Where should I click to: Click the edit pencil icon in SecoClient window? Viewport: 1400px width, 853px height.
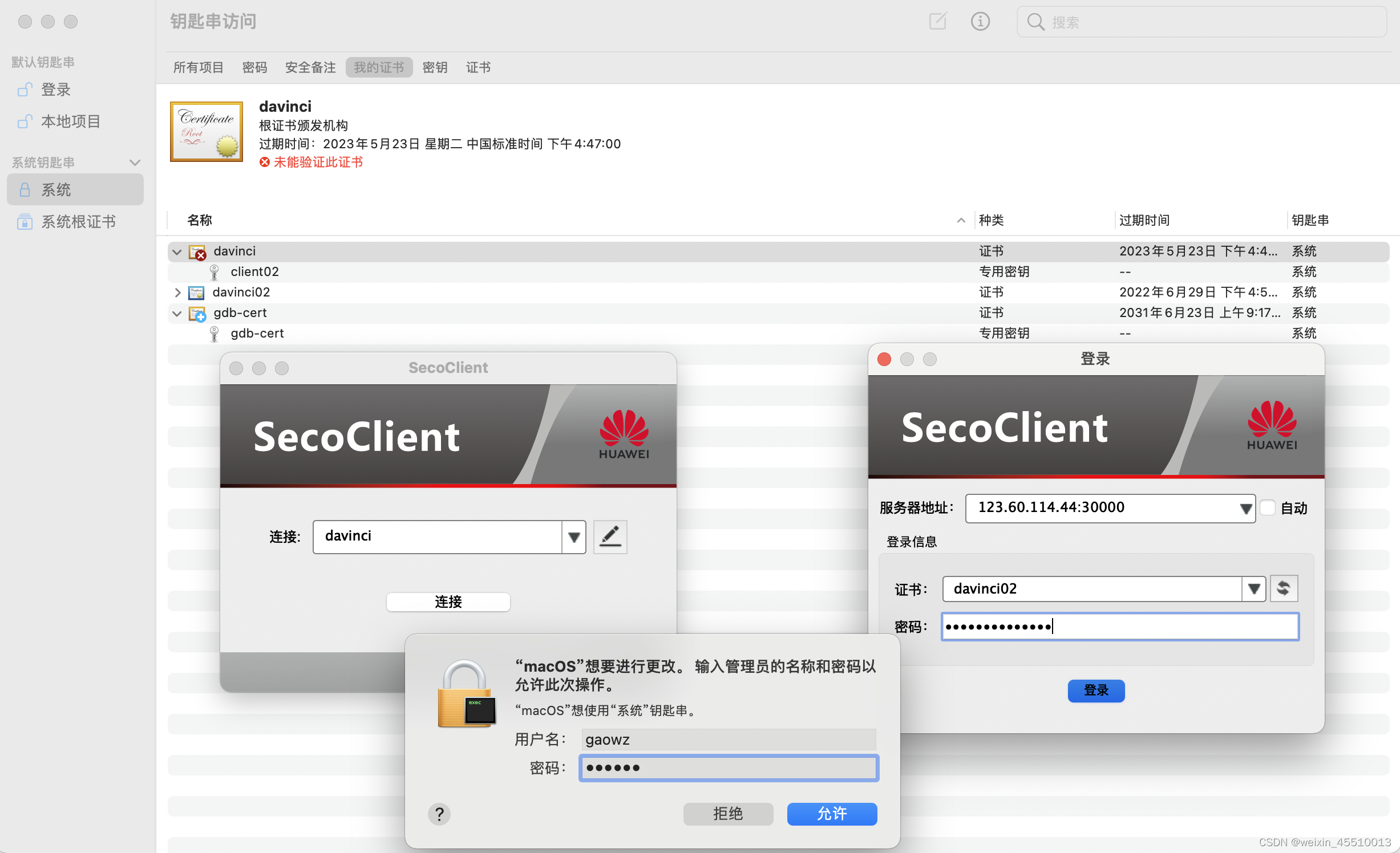[610, 537]
